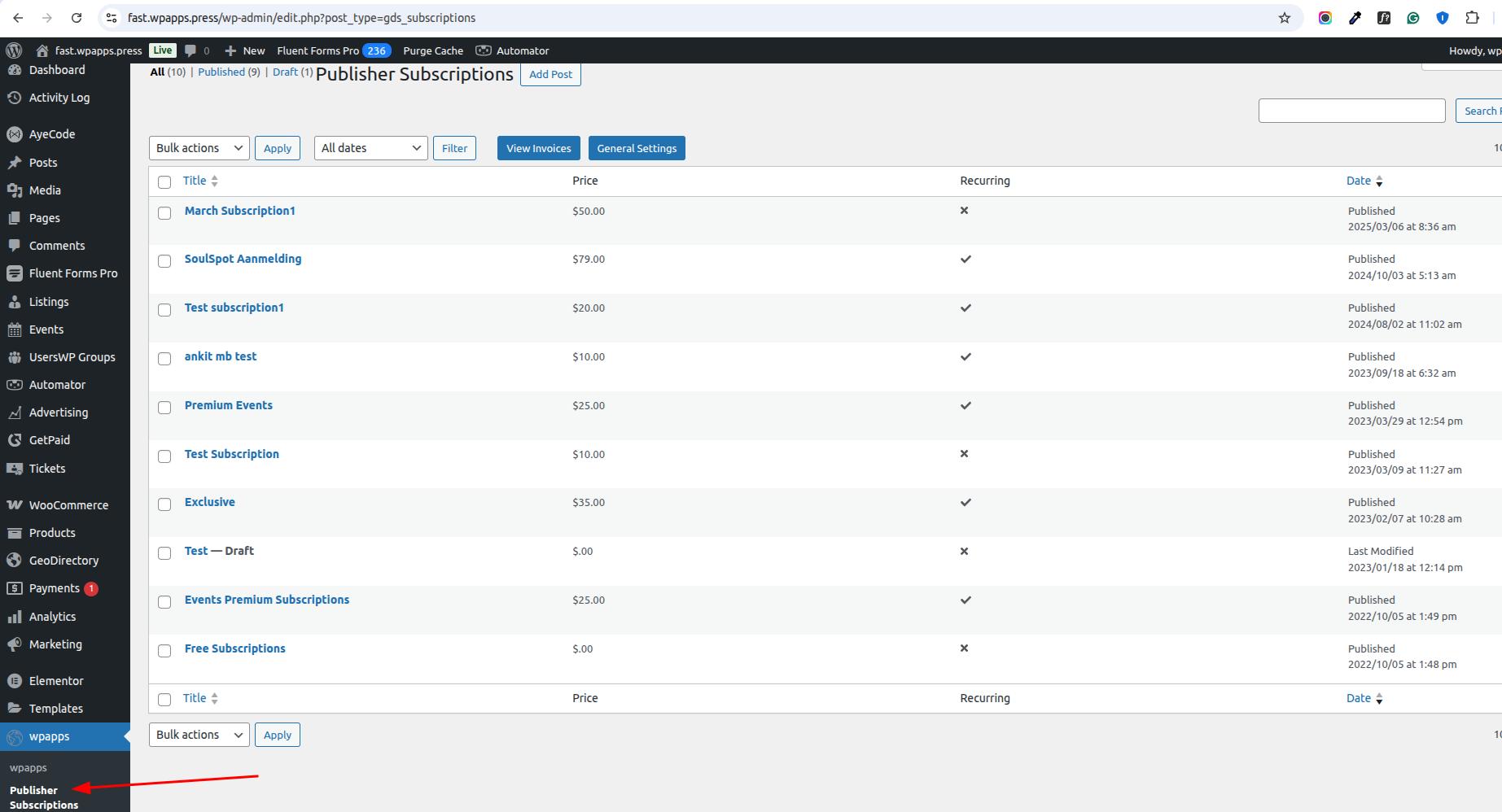Bookmark this page with the star icon
Image resolution: width=1502 pixels, height=812 pixels.
tap(1285, 18)
